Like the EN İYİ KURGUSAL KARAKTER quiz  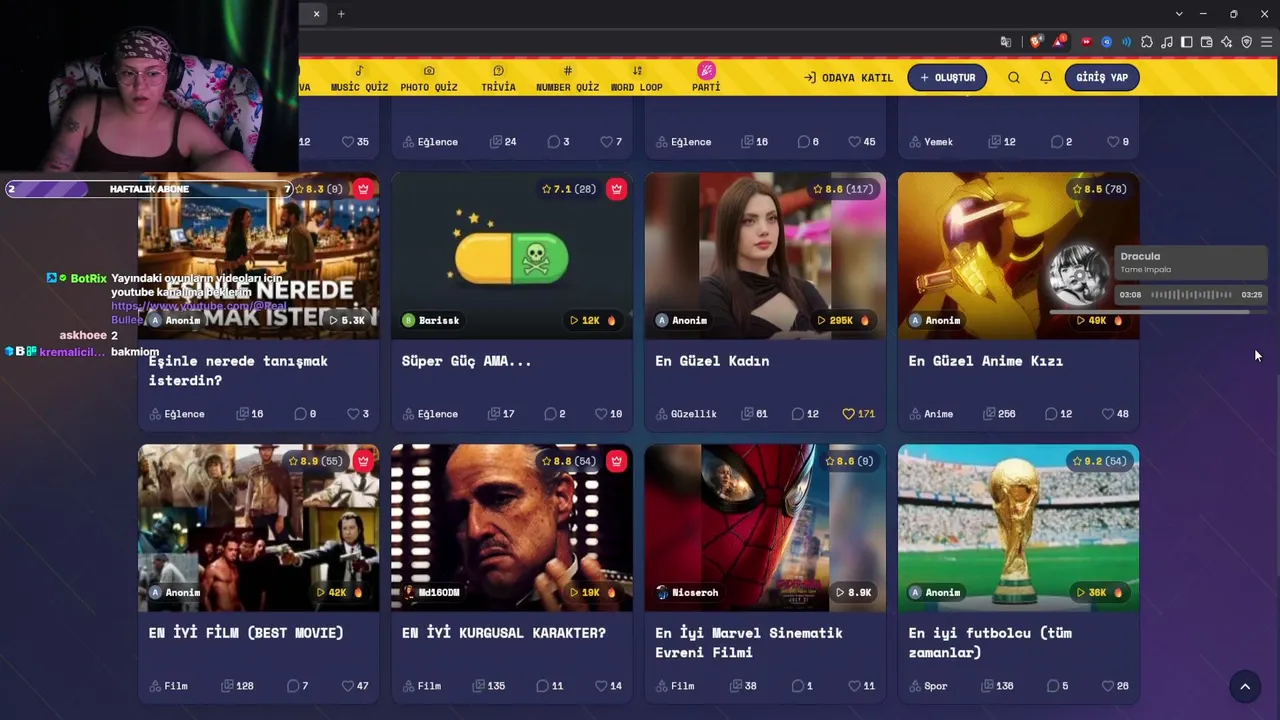[x=600, y=686]
